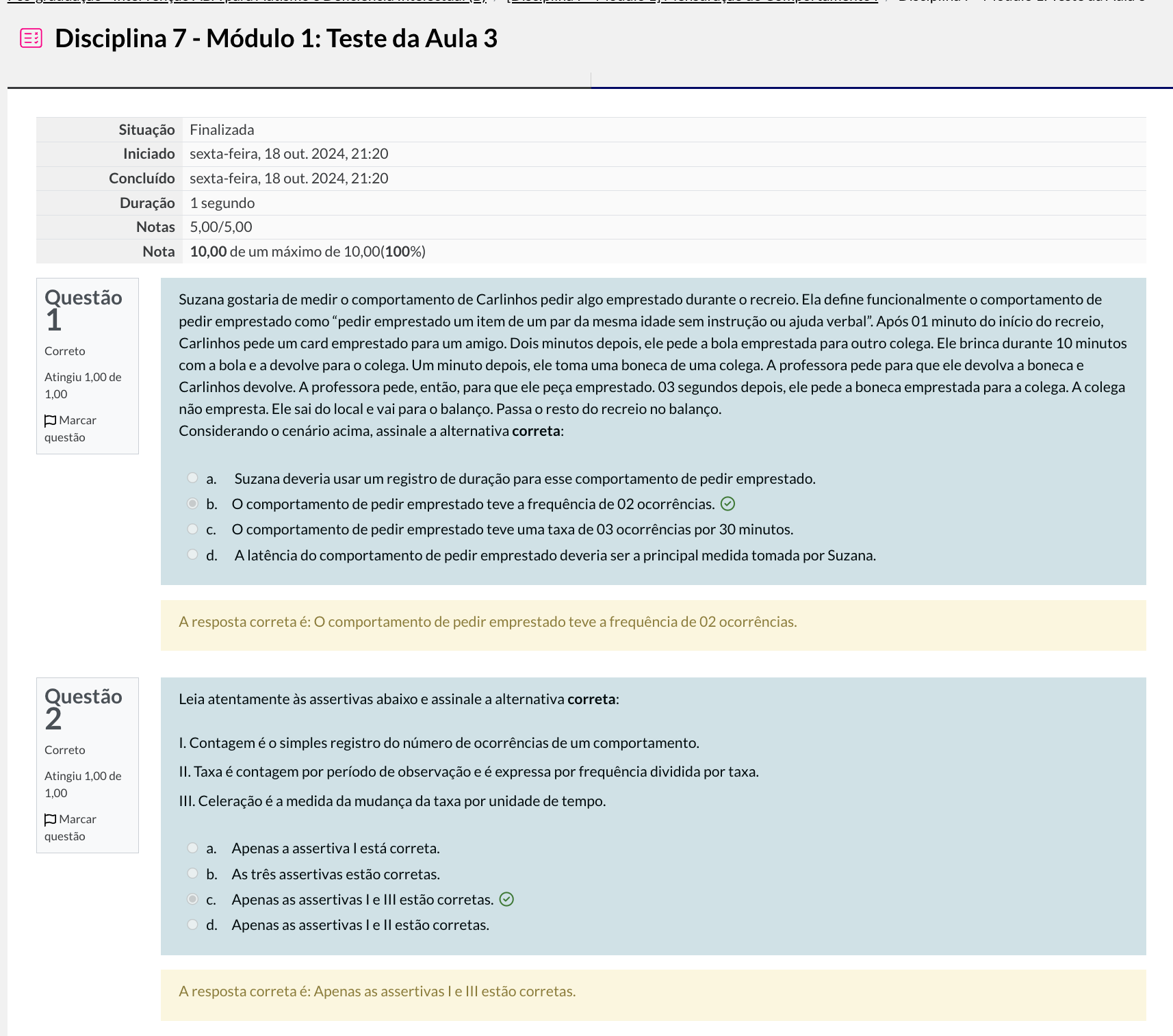Click the 'Concluído' row label
The image size is (1173, 1036).
pyautogui.click(x=142, y=179)
